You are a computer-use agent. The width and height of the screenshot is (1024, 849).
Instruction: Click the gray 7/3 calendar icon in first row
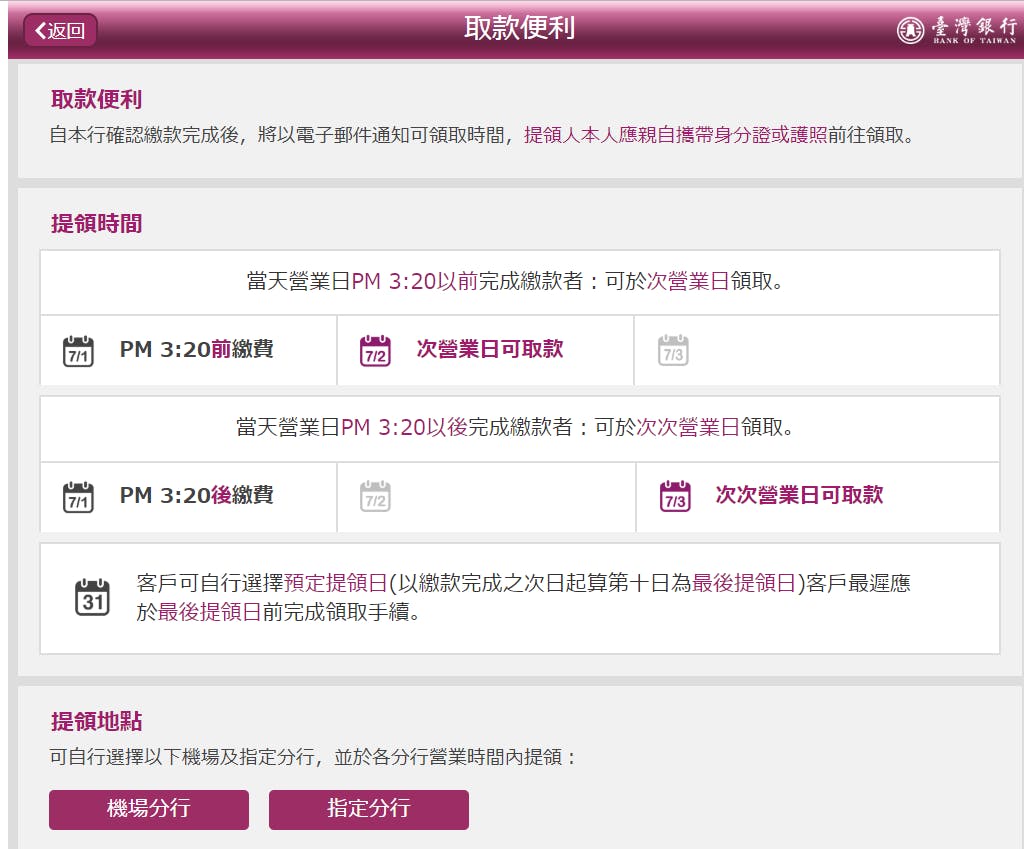(673, 351)
